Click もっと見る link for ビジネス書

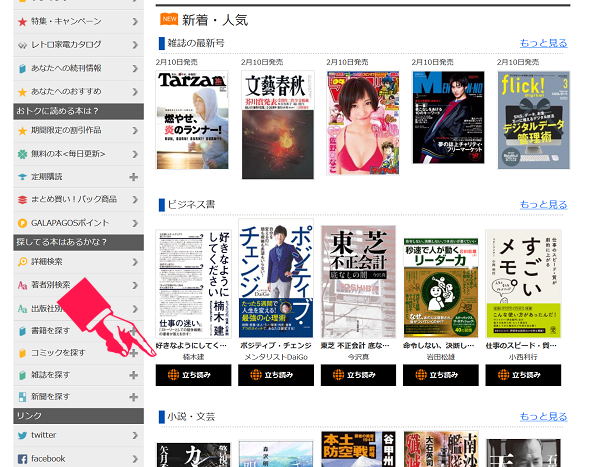tap(543, 205)
